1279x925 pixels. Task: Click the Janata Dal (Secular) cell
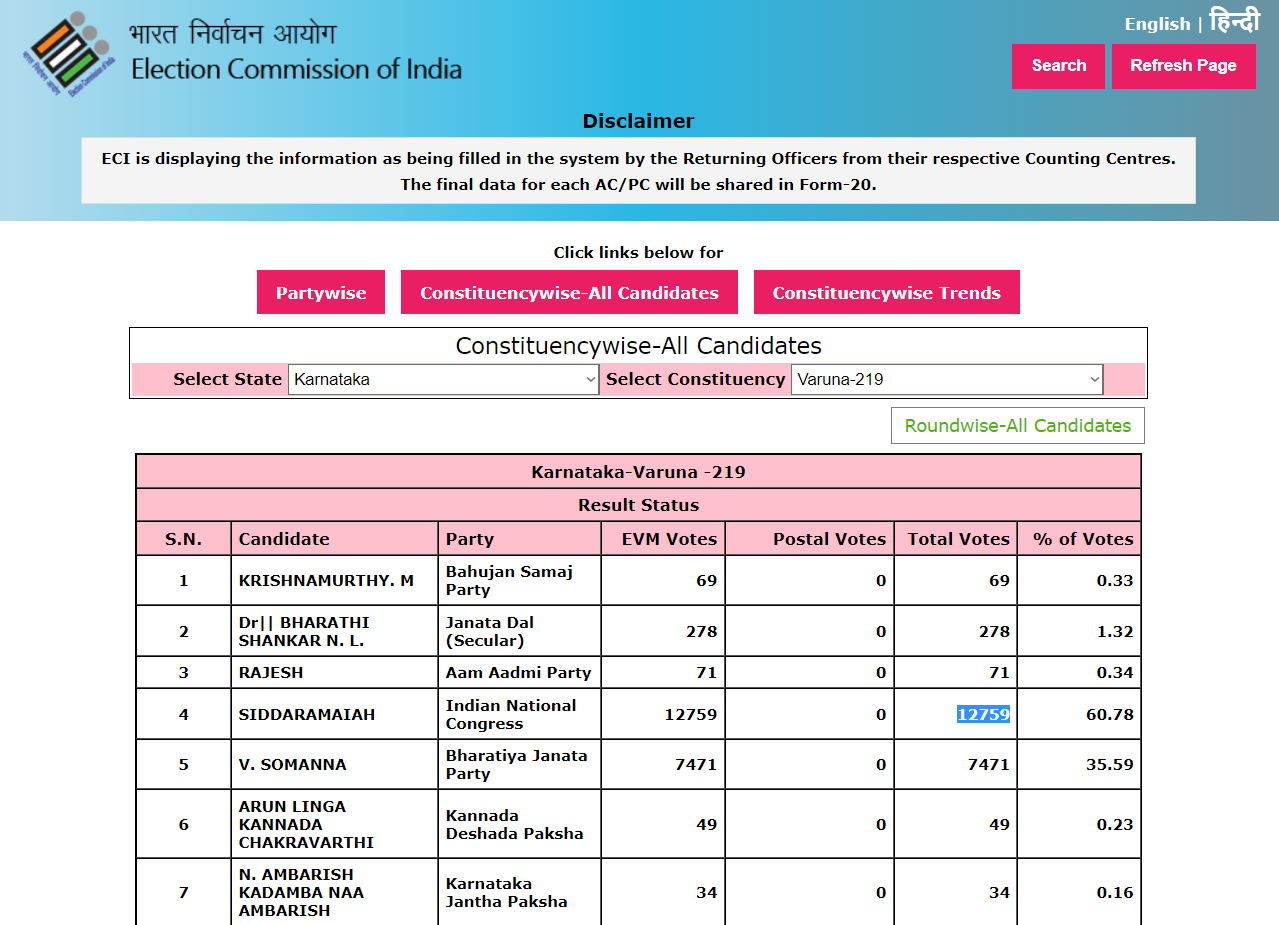tap(519, 631)
